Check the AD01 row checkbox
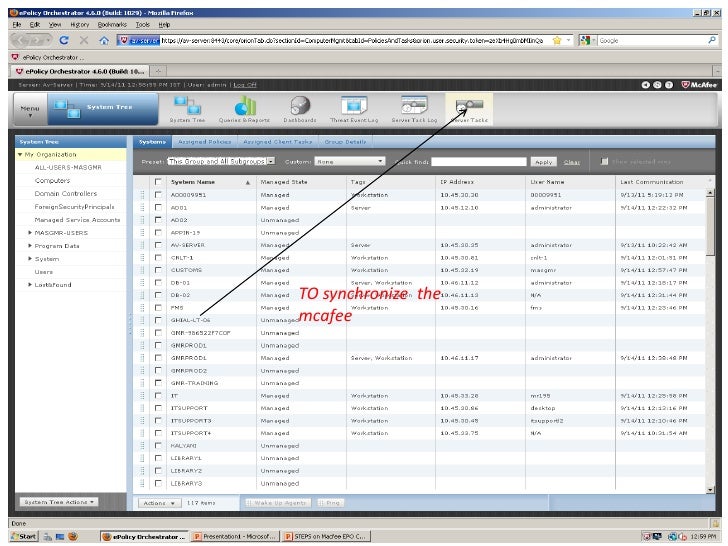Image resolution: width=728 pixels, height=546 pixels. coord(158,208)
